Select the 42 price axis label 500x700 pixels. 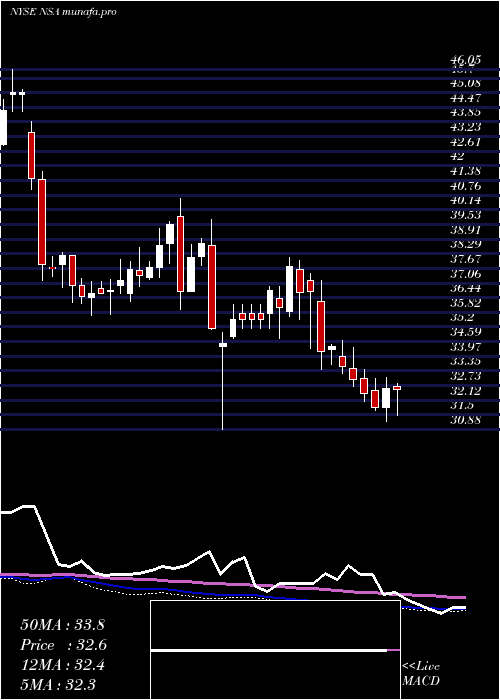point(458,156)
